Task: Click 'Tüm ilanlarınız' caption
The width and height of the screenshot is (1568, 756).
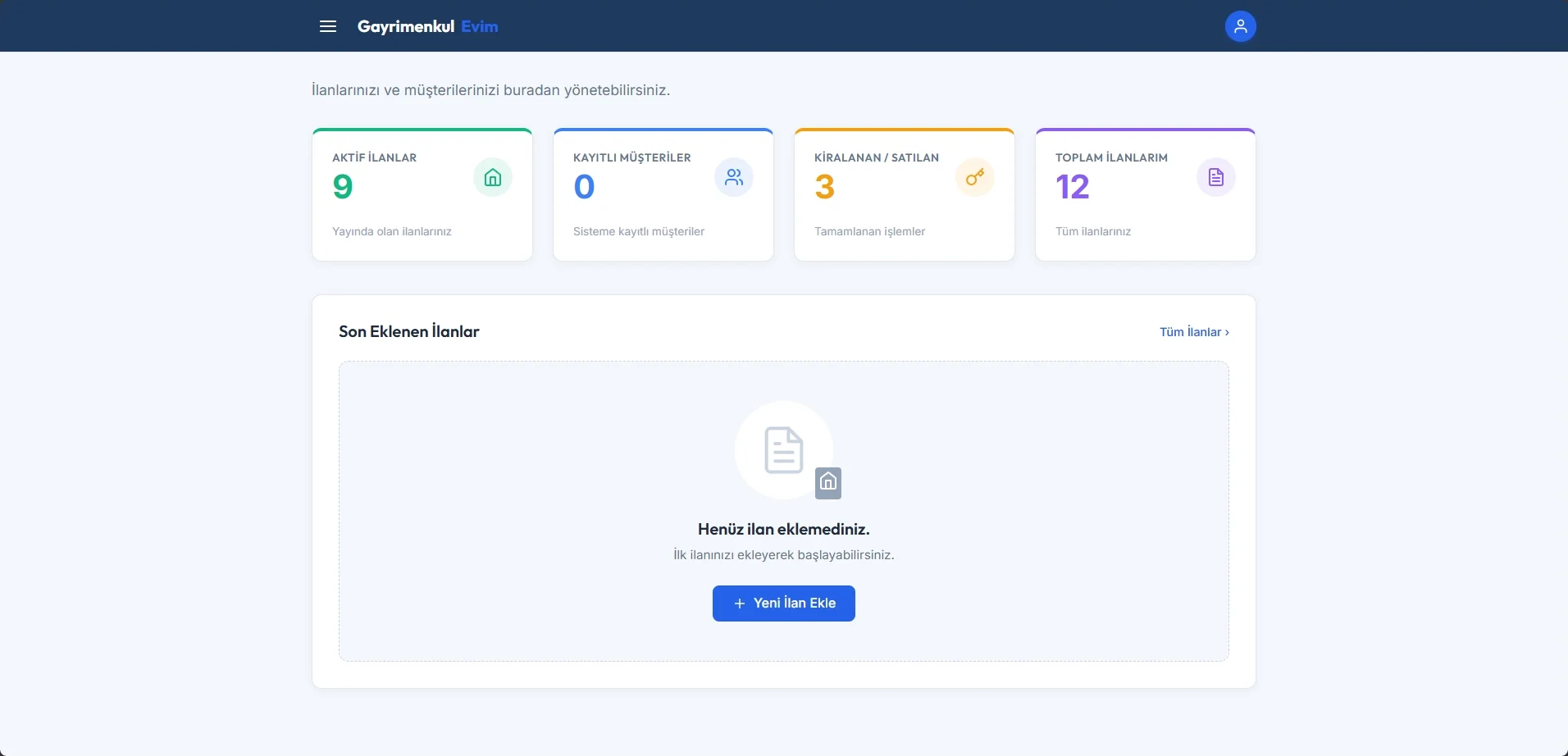Action: click(1093, 231)
